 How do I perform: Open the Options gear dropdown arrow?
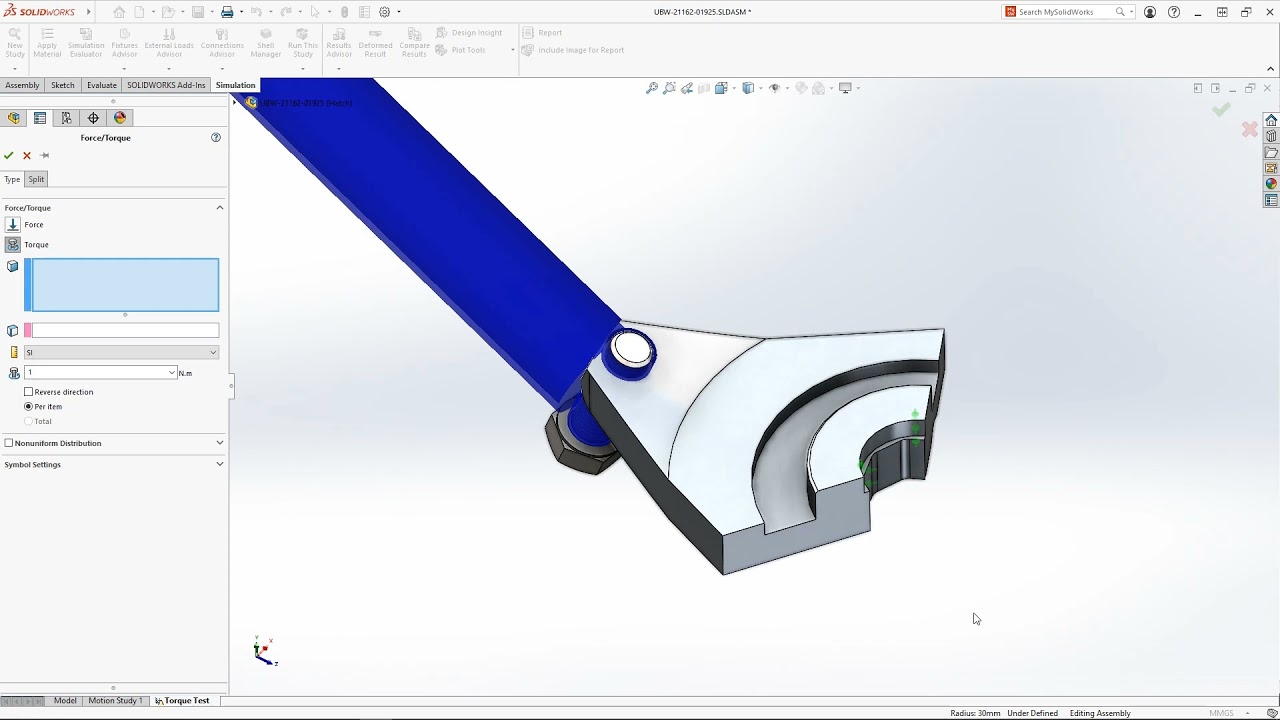coord(398,12)
